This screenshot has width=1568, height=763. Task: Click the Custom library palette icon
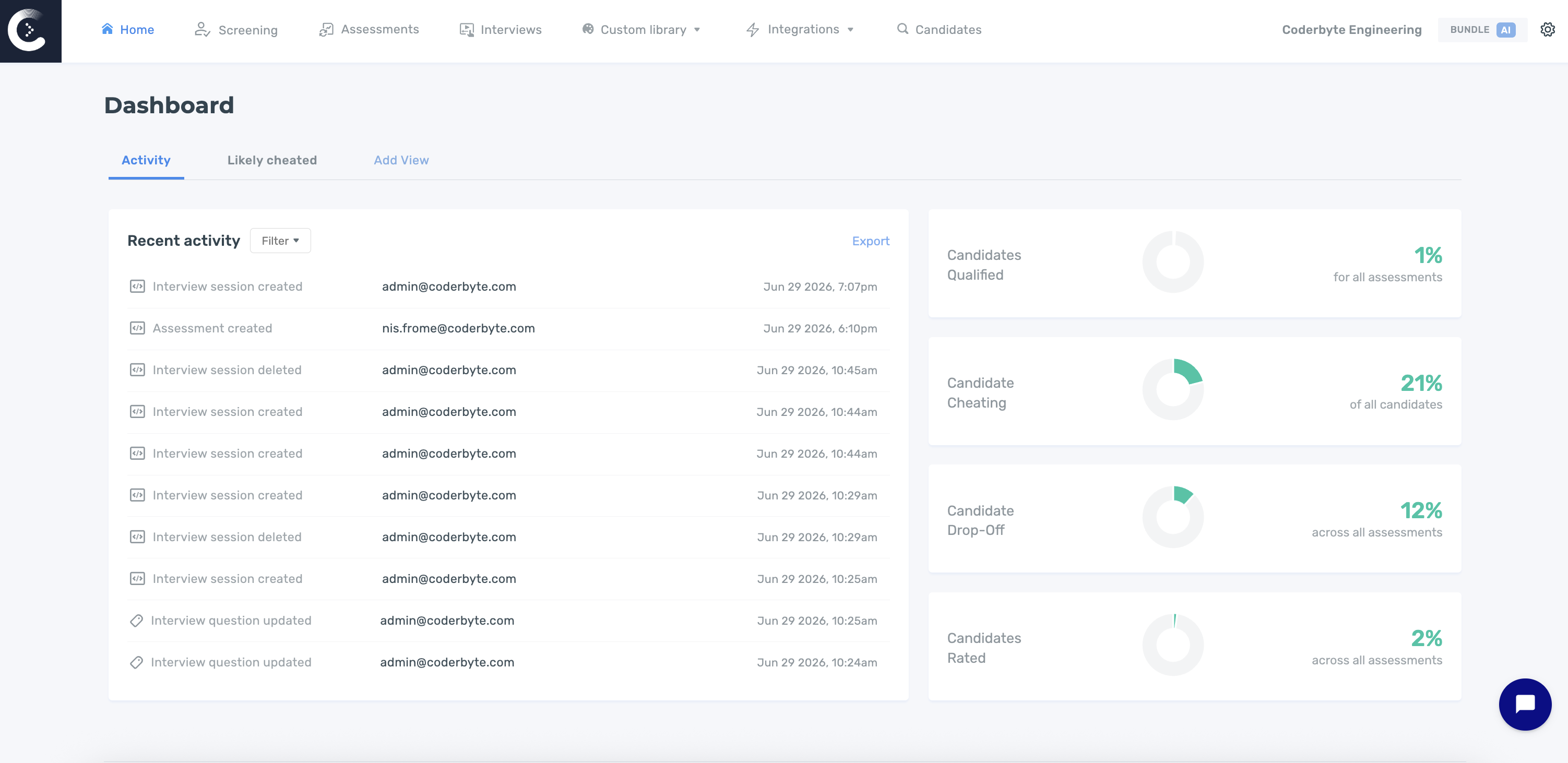tap(587, 29)
